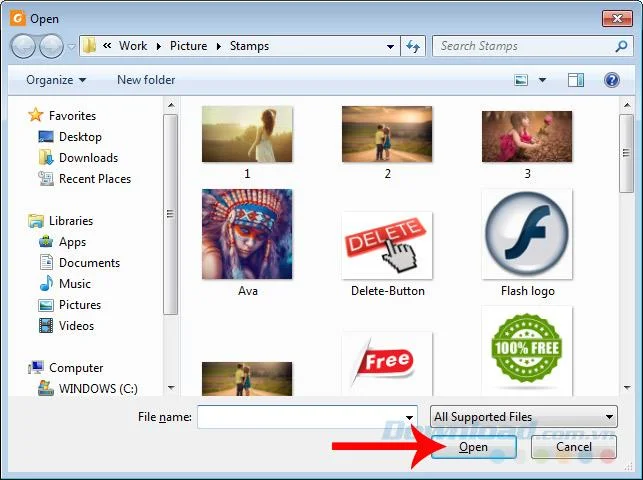Click the Cancel button
This screenshot has height=480, width=643.
click(574, 447)
